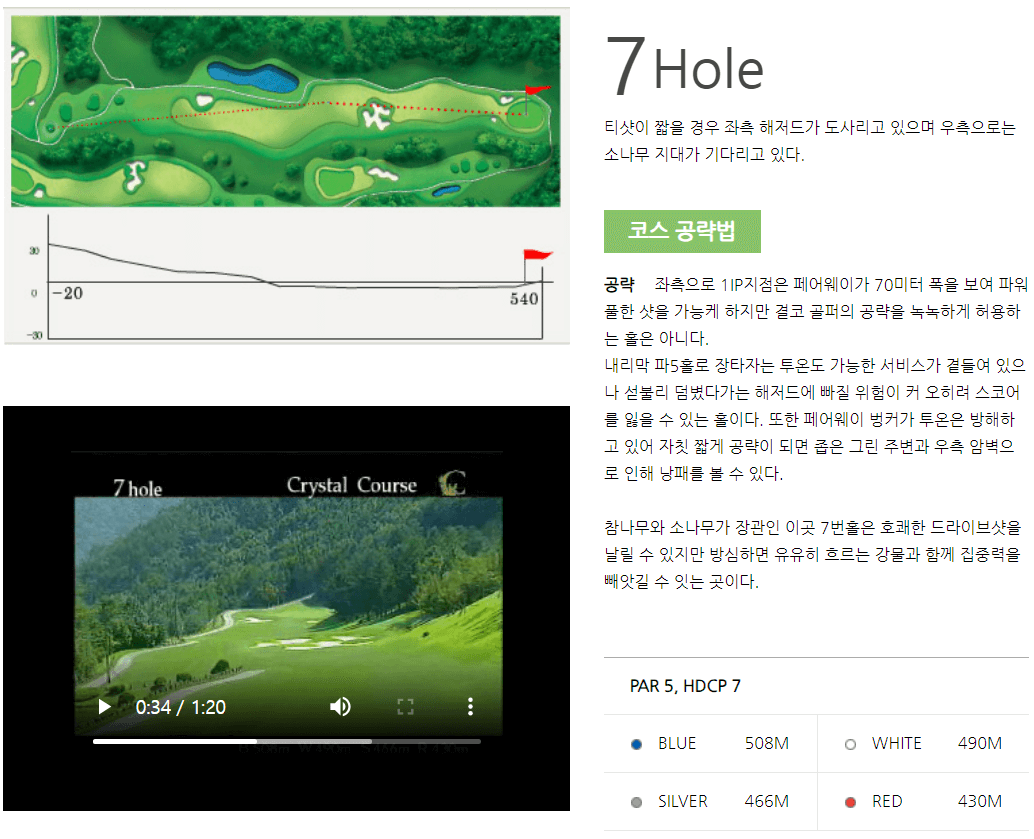The image size is (1034, 839).
Task: Click the red flag on the elevation chart
Action: point(537,252)
